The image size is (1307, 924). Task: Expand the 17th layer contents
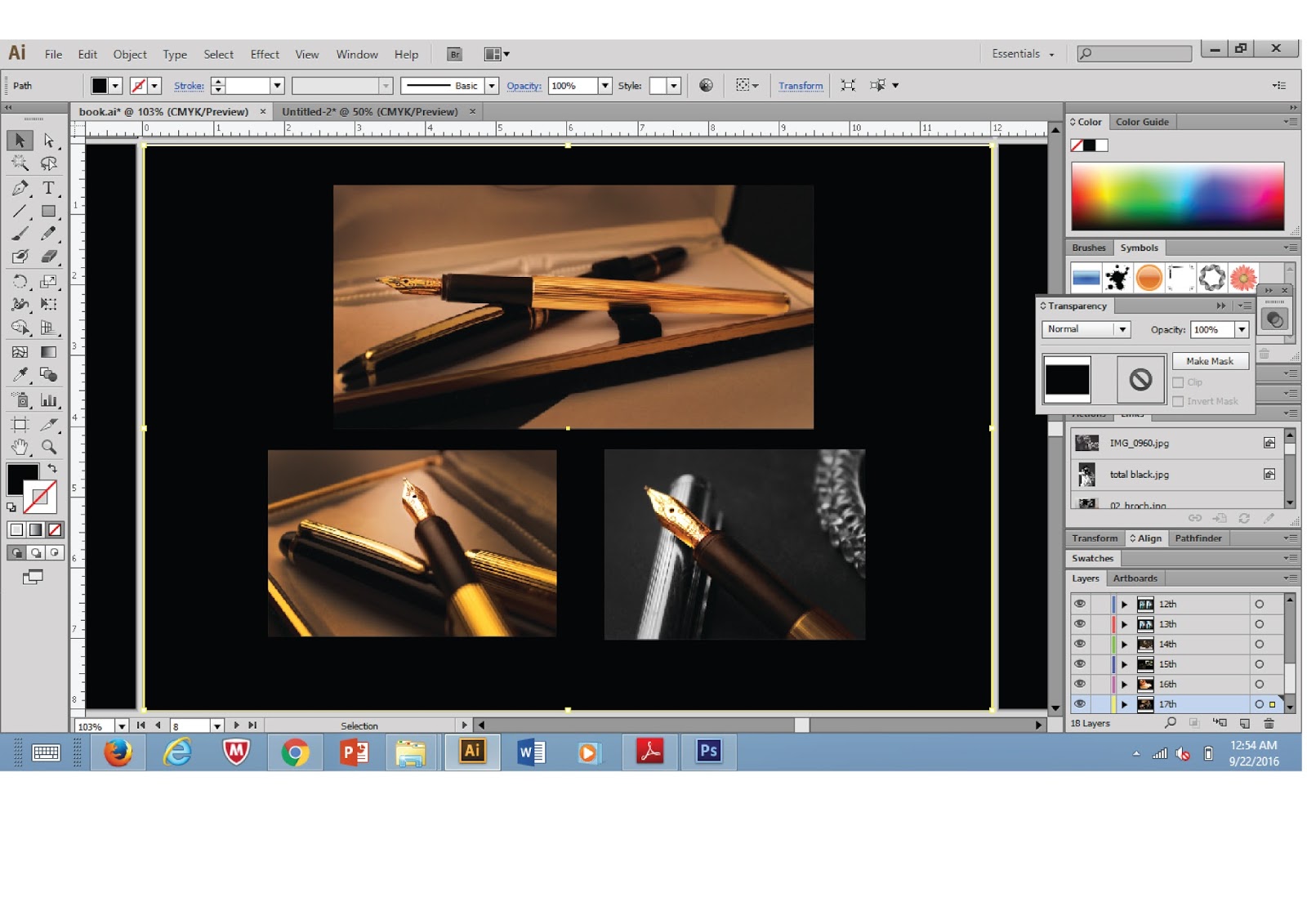click(1125, 704)
